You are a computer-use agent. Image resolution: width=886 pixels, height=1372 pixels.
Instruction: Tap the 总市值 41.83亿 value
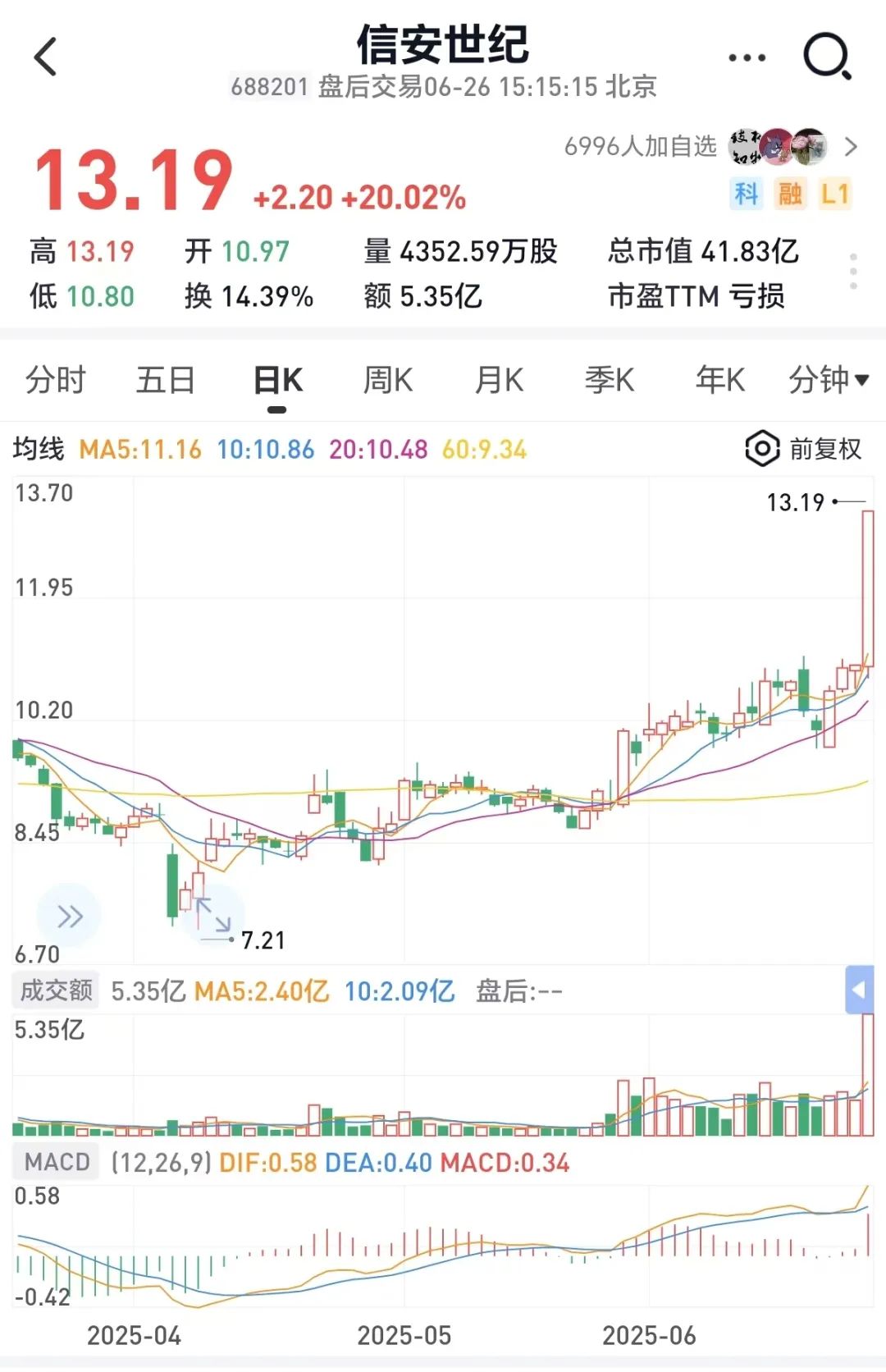click(x=703, y=251)
